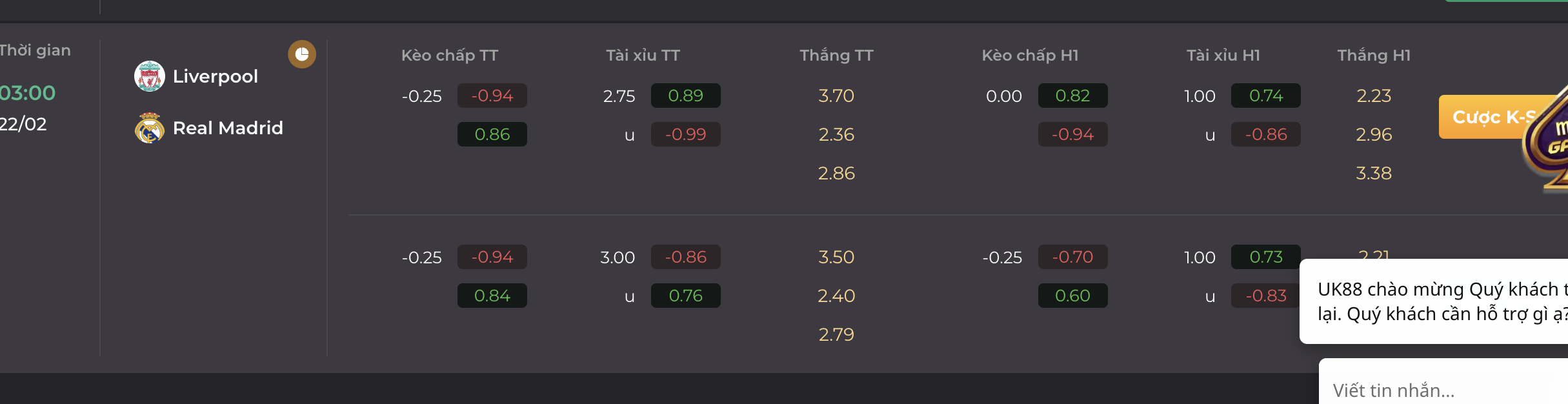Click the Real Madrid team crest
Screen dimensions: 1568x404
point(150,128)
